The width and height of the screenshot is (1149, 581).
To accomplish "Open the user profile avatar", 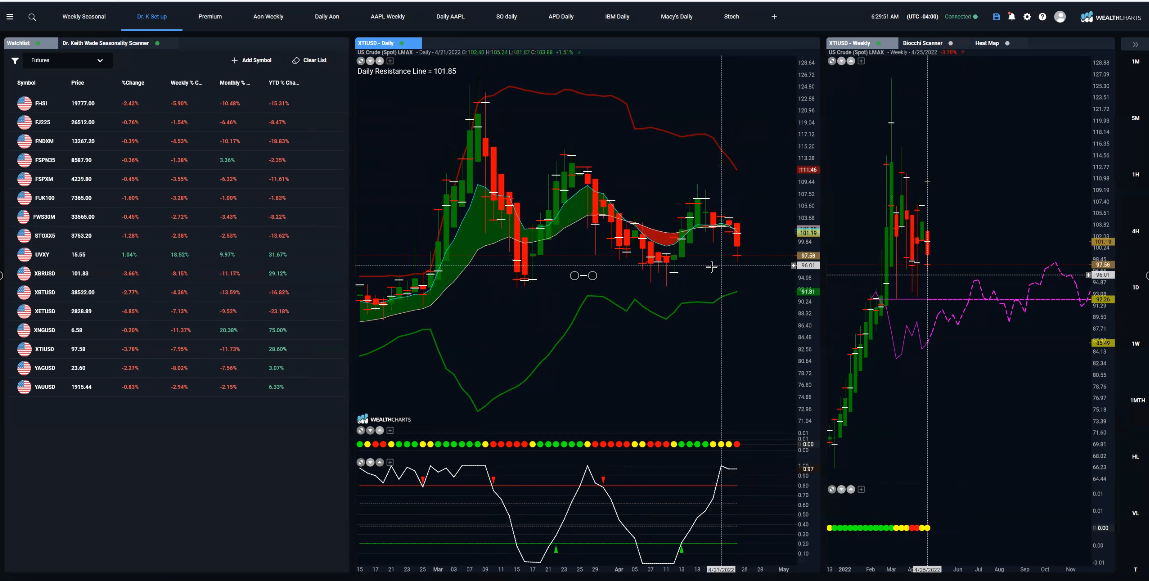I will point(1060,16).
